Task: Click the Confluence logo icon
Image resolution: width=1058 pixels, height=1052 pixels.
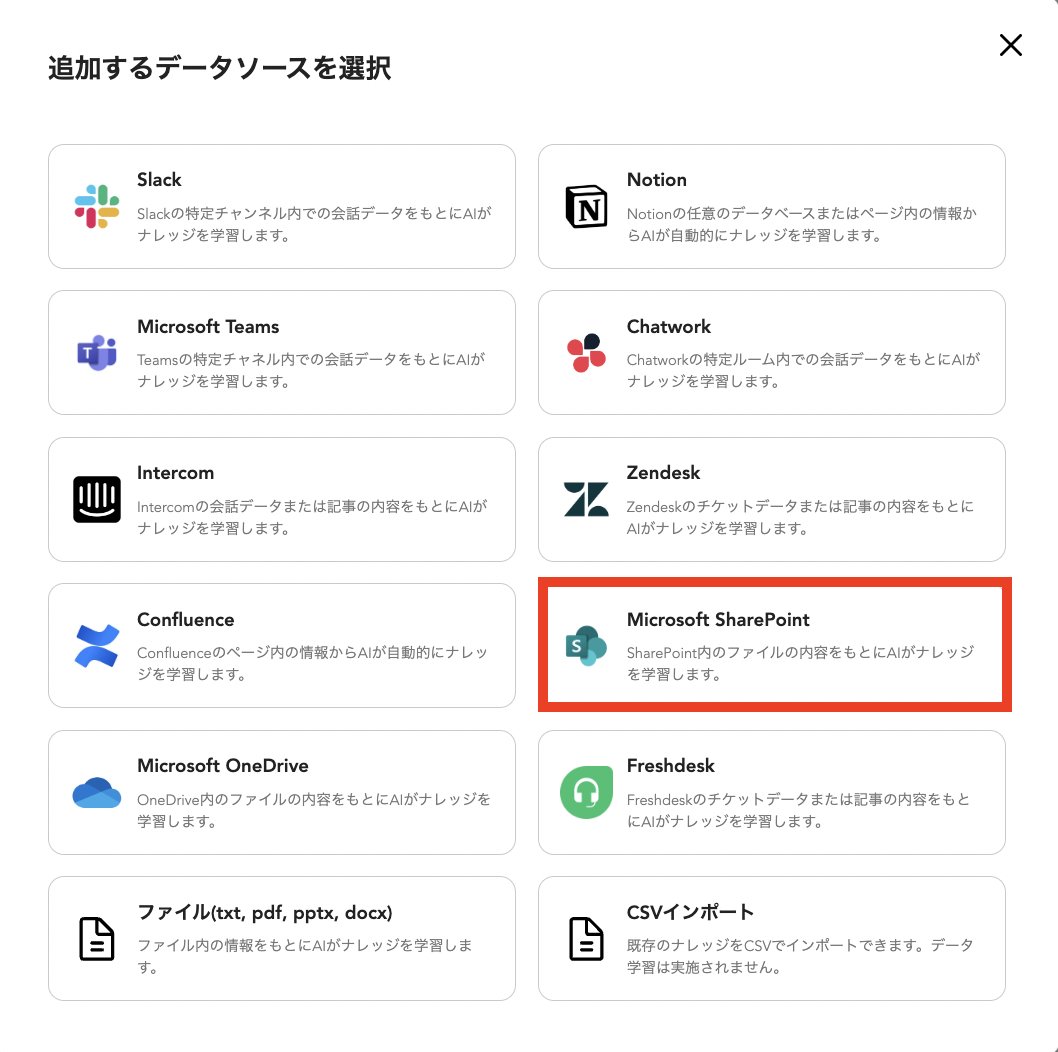Action: point(96,646)
